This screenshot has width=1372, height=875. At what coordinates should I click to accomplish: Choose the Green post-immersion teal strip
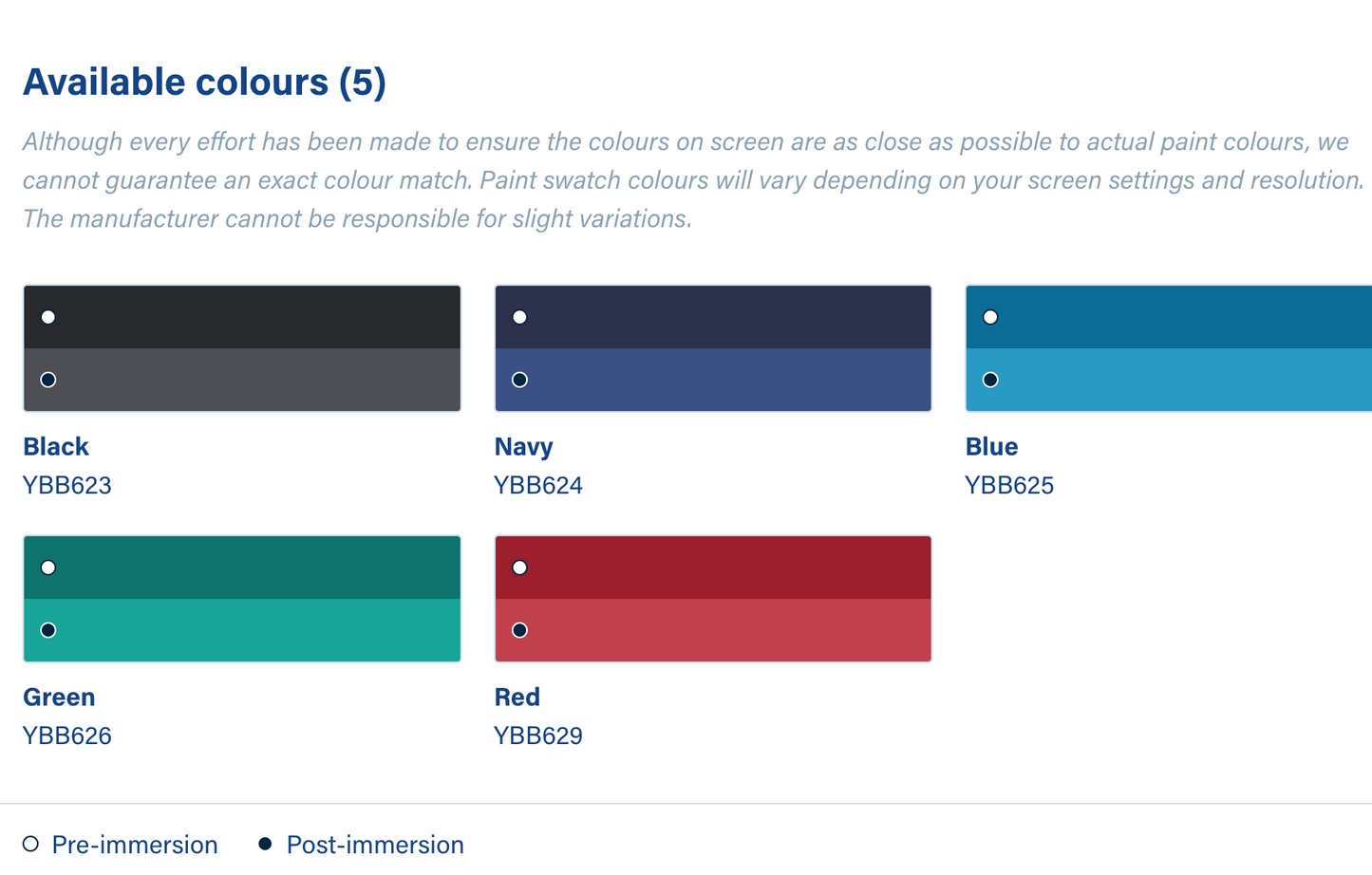pos(242,630)
